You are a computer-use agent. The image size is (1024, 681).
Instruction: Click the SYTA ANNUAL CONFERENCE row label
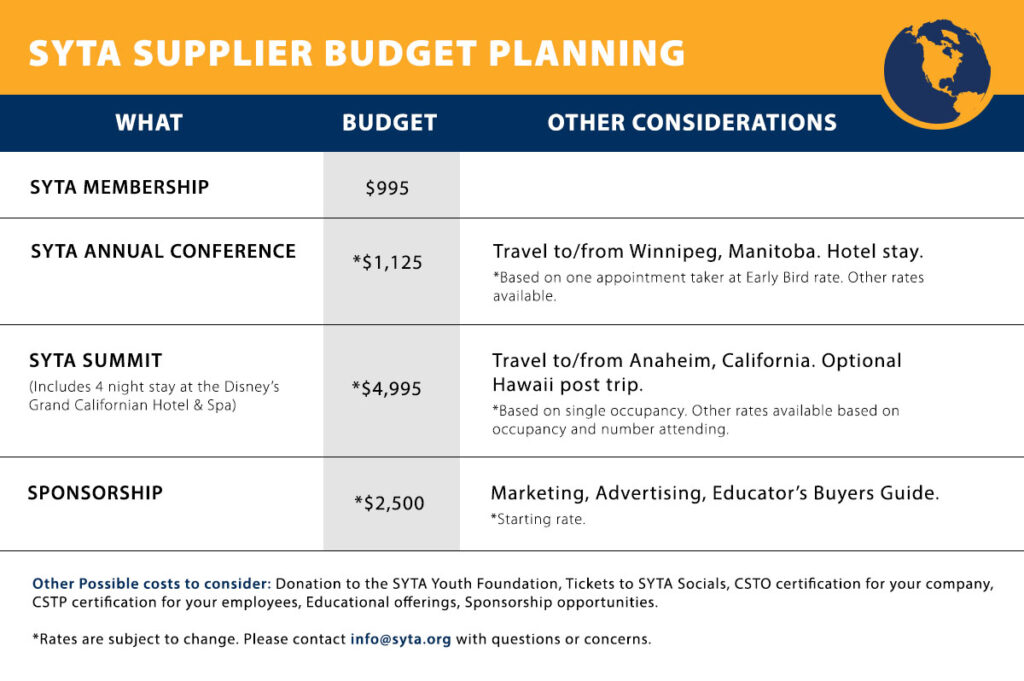[163, 251]
